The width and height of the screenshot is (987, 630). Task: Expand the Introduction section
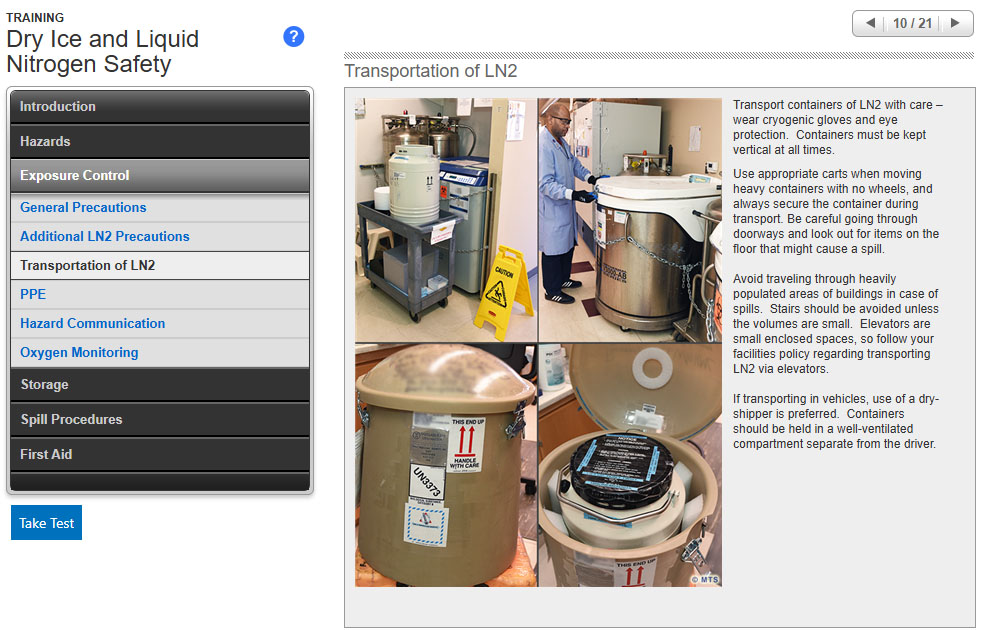tap(160, 107)
